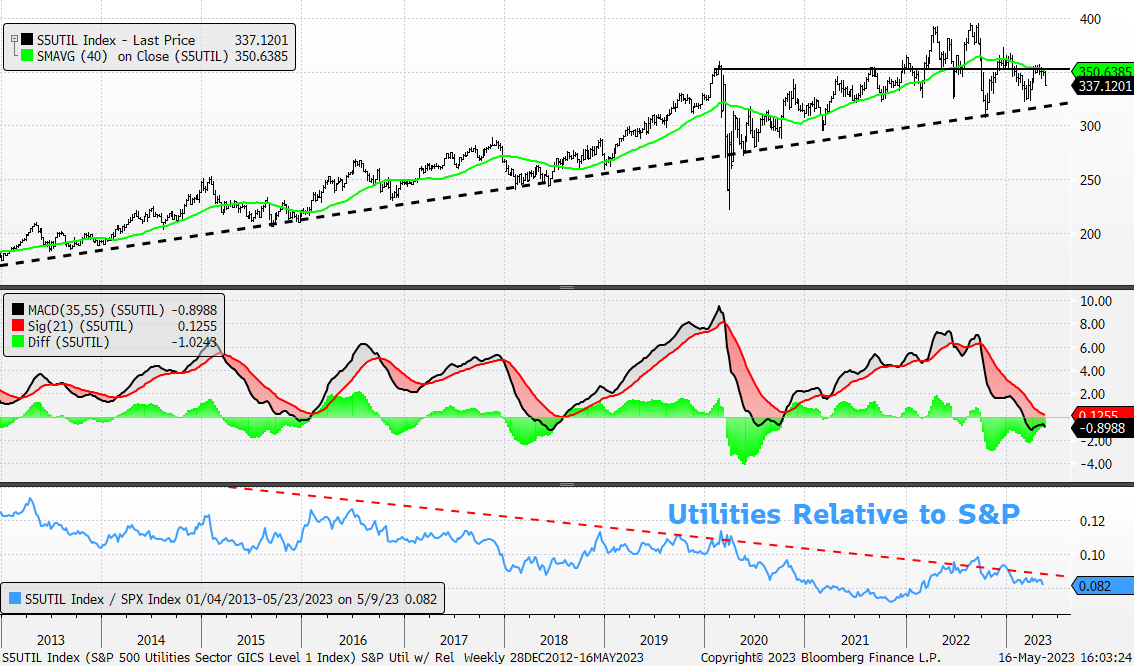Click the "Weekly 28DEC2012-16MAY2023" footer range text
The height and width of the screenshot is (666, 1134).
click(553, 657)
